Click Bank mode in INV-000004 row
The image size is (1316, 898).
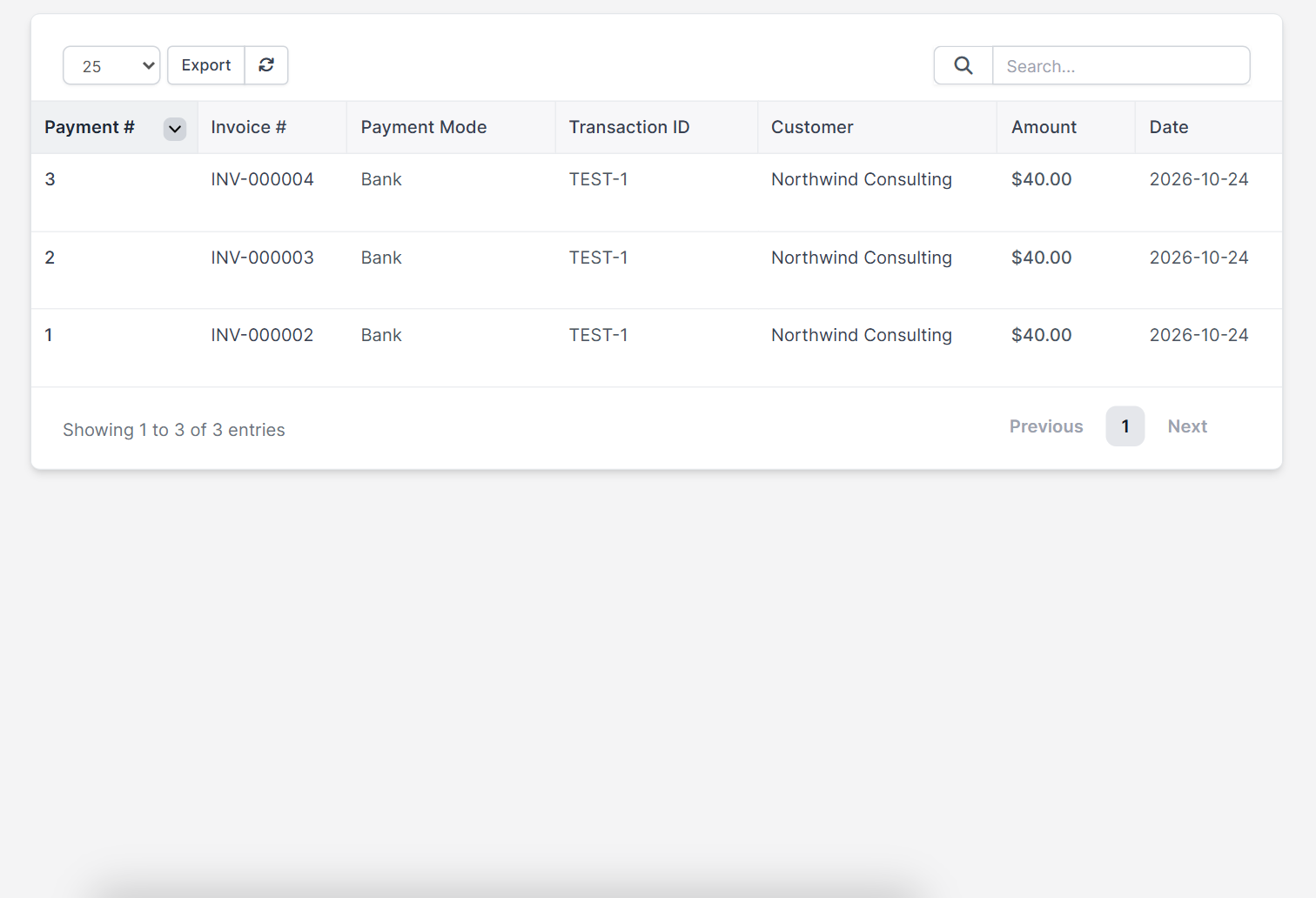click(381, 179)
